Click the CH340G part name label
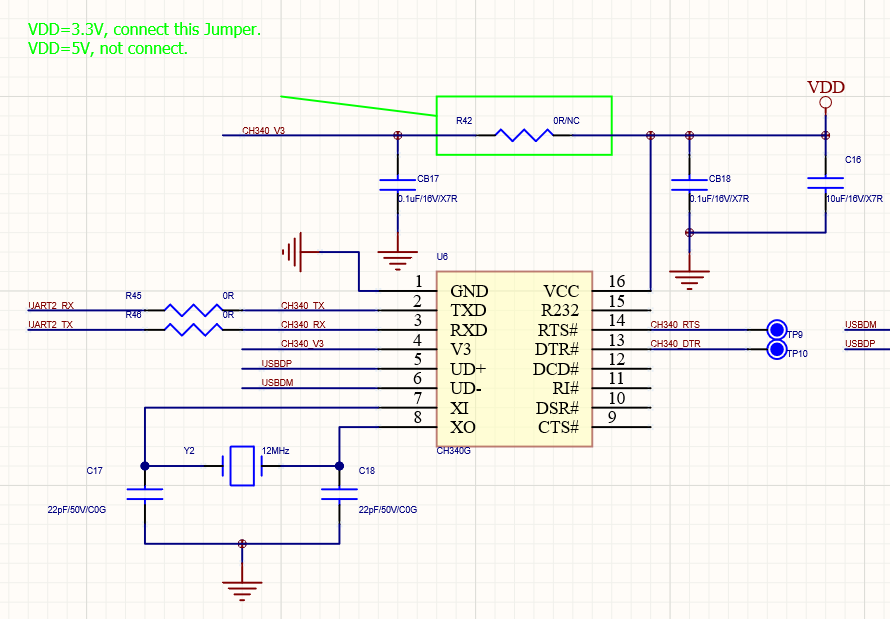The width and height of the screenshot is (890, 619). 454,451
